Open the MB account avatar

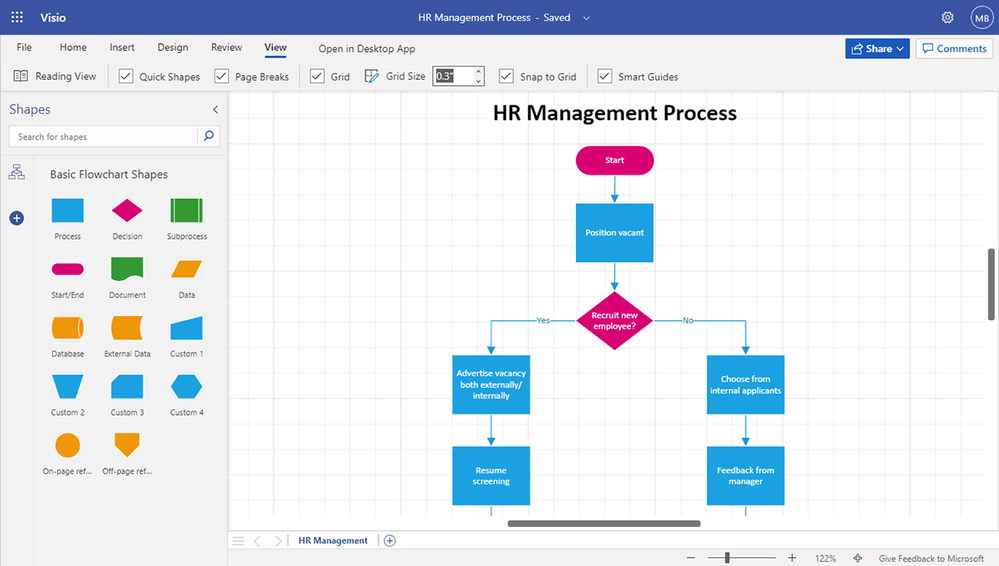(x=982, y=18)
